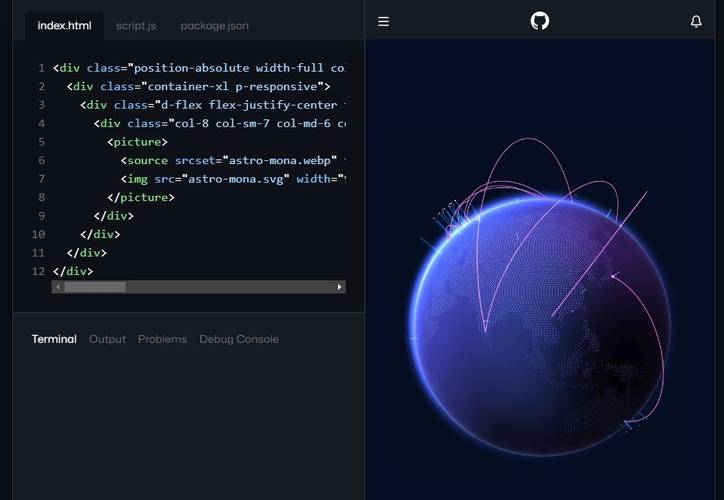Viewport: 724px width, 500px height.
Task: Click the d-flex flex-justify-center code line
Action: pyautogui.click(x=213, y=105)
